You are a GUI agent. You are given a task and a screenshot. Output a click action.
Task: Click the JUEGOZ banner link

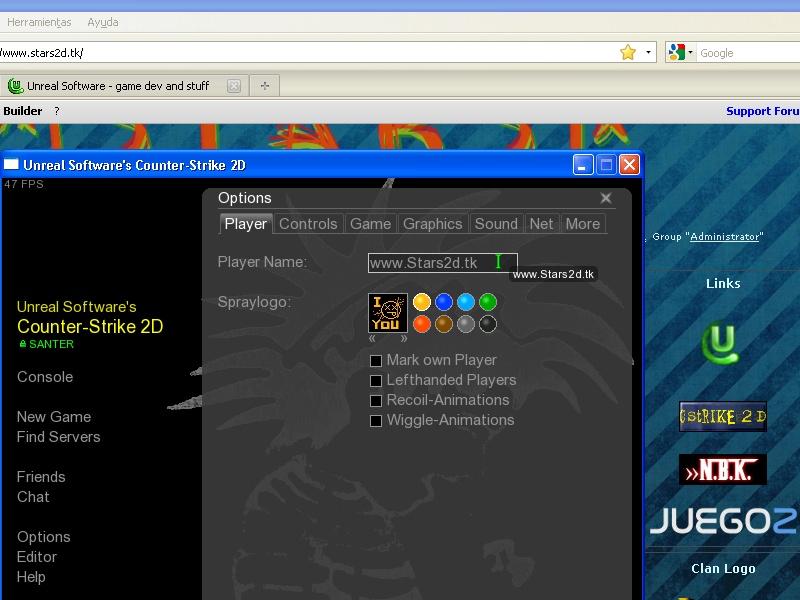[723, 520]
